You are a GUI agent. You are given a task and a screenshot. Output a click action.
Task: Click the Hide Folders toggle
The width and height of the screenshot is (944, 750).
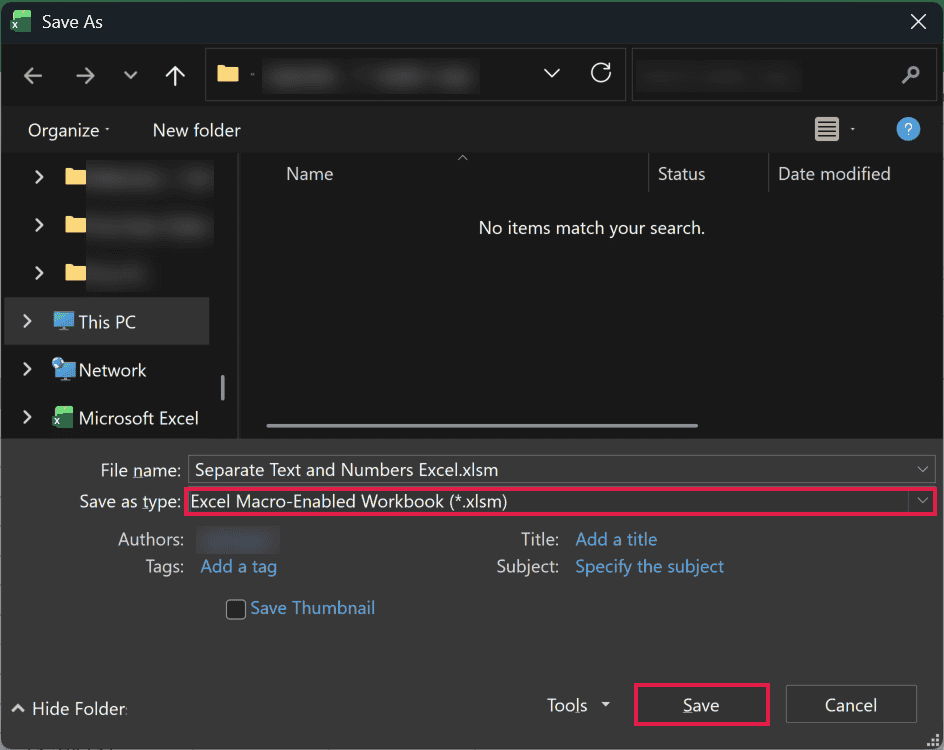click(70, 708)
